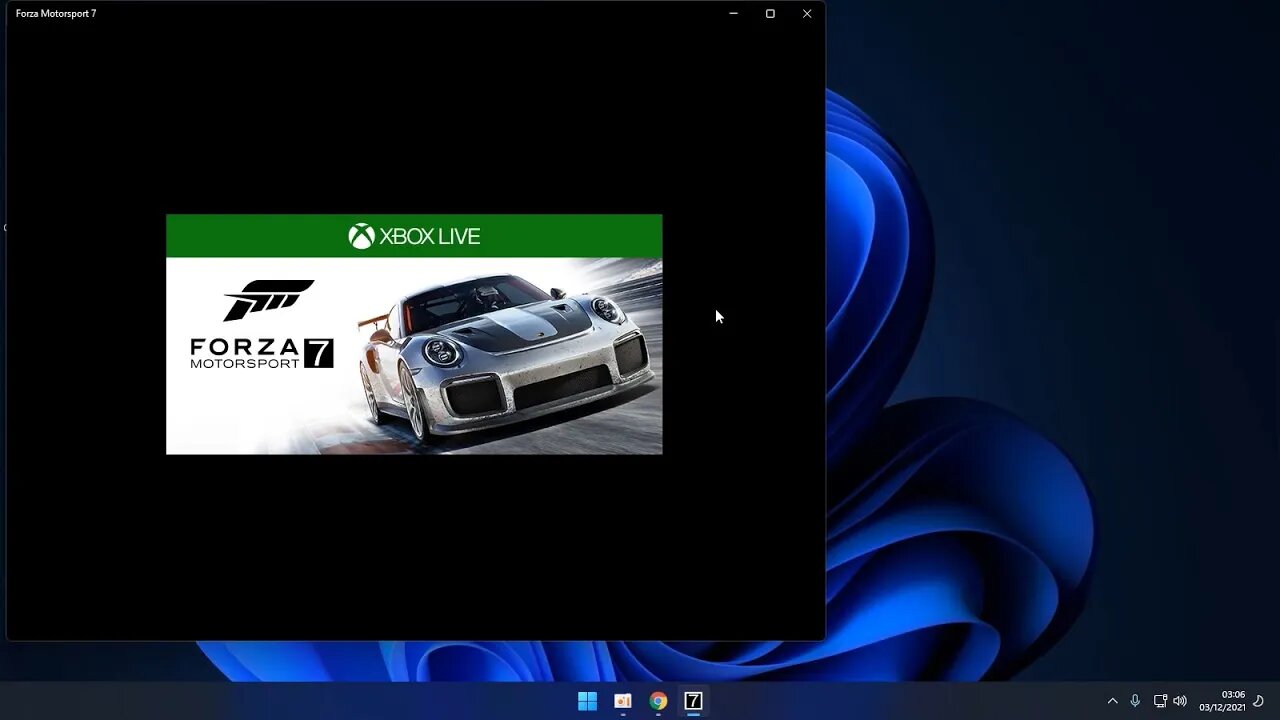This screenshot has height=720, width=1280.
Task: Open the second taskbar app, right of Start
Action: point(622,701)
